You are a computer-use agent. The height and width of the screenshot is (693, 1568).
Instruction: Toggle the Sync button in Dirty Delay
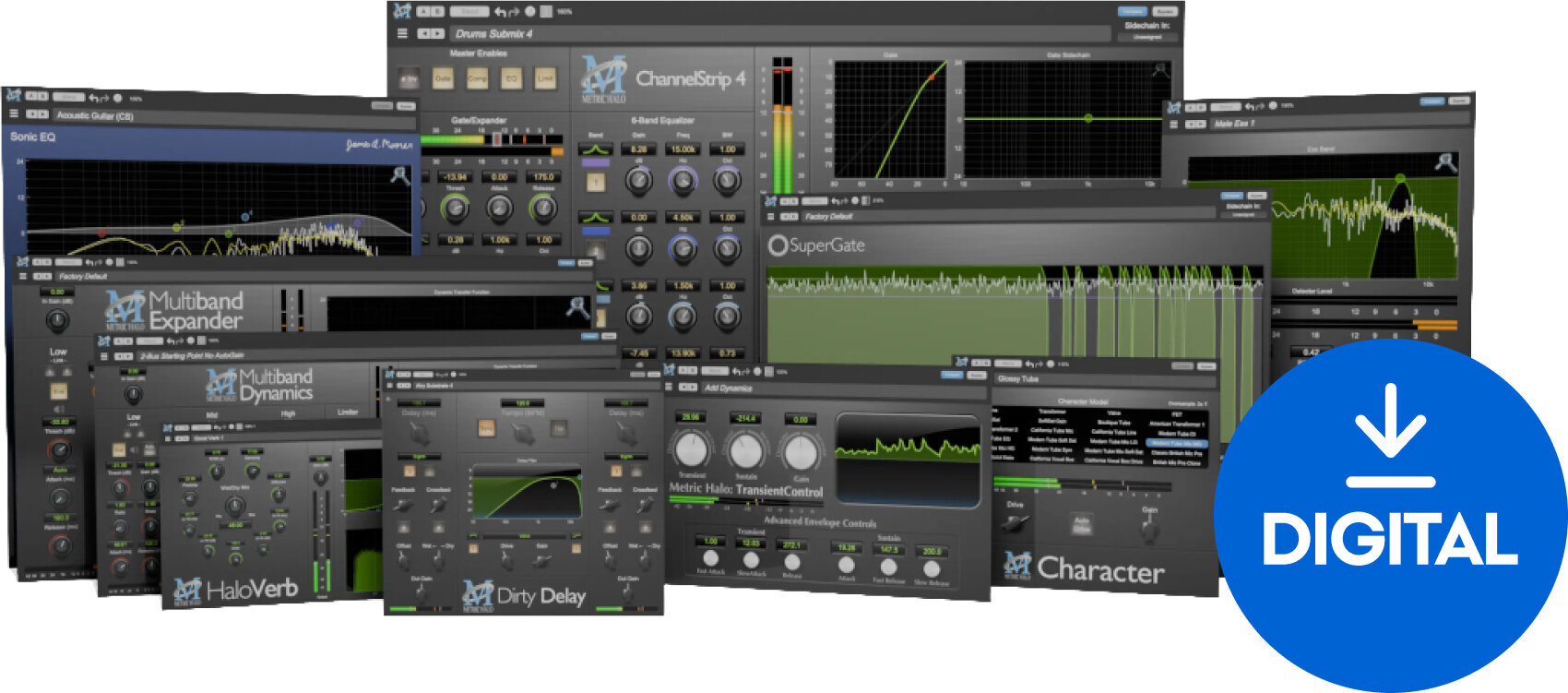click(486, 427)
